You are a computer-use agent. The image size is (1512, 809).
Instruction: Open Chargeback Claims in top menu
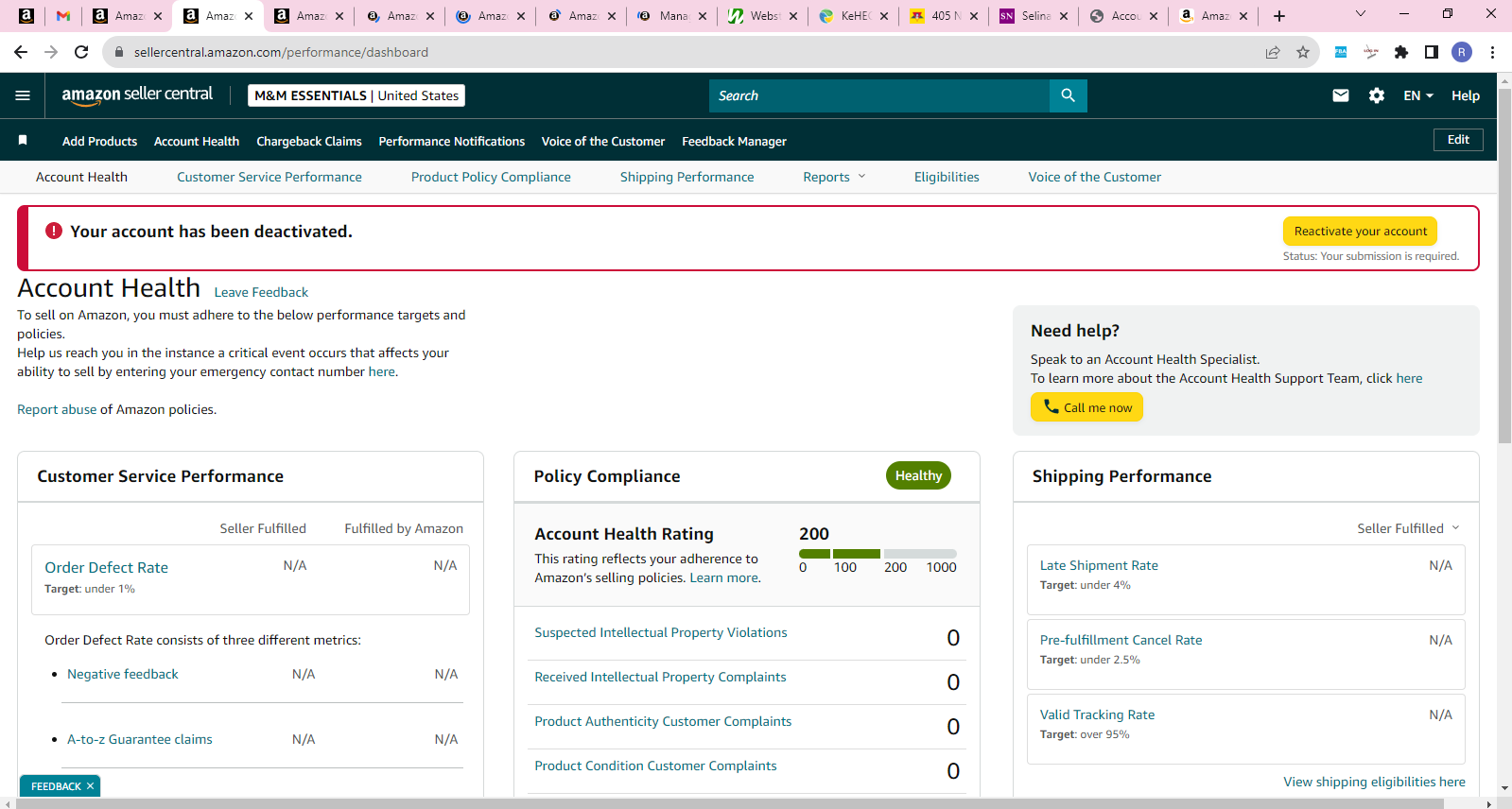[x=309, y=141]
